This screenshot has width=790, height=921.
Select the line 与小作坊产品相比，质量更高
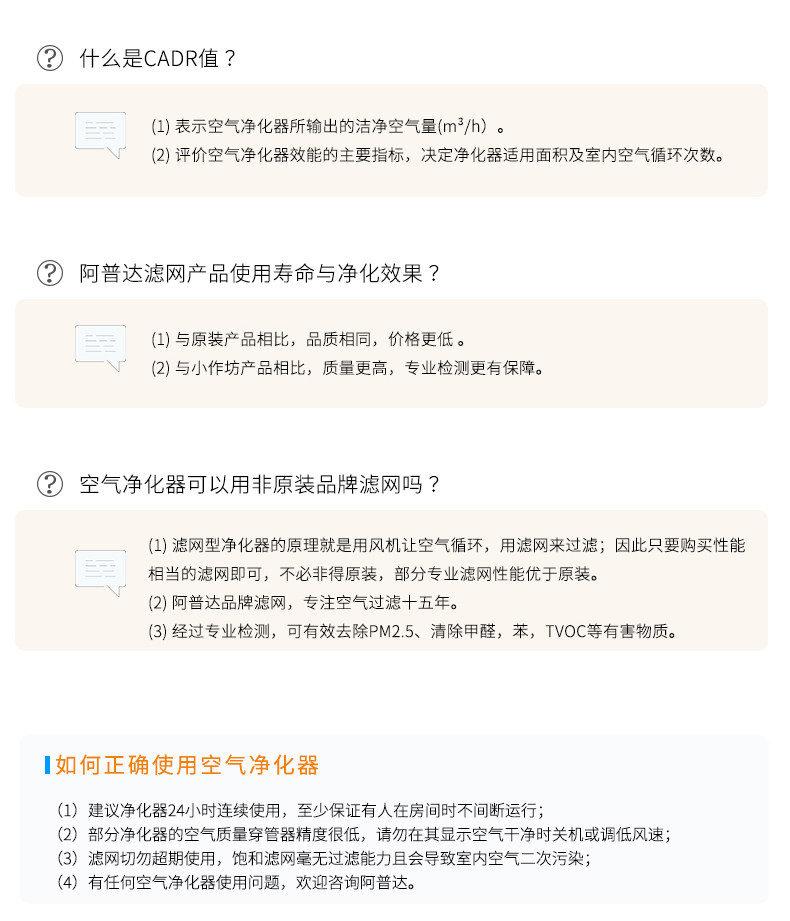point(348,368)
